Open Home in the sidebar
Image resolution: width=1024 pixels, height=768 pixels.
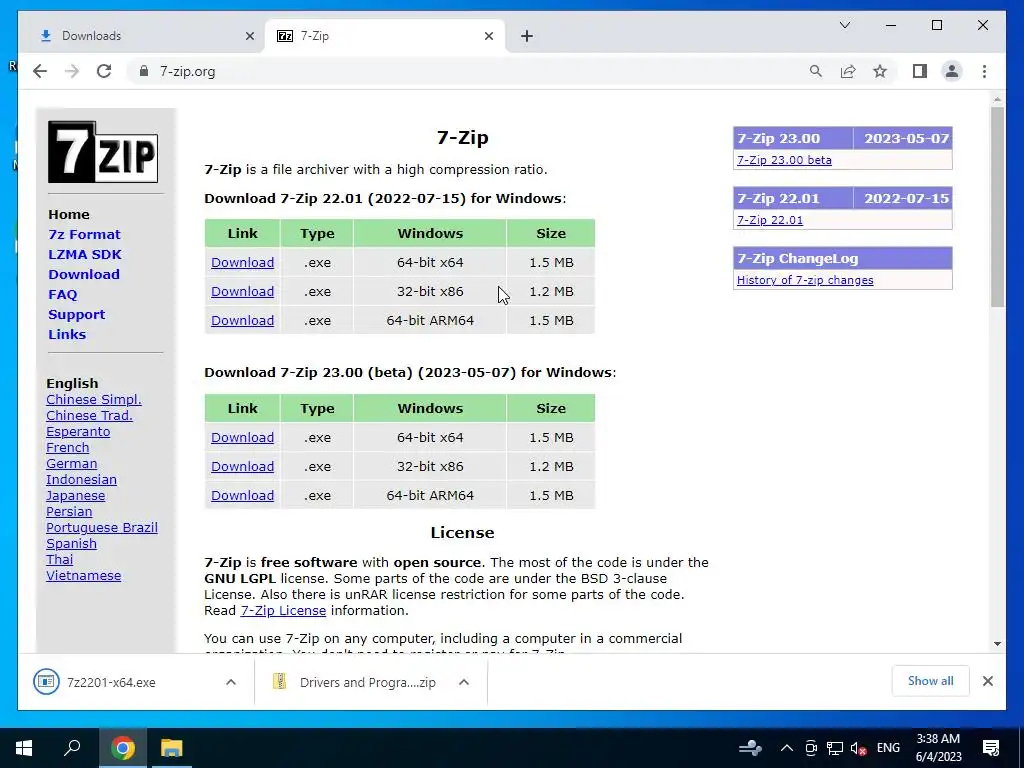[69, 214]
